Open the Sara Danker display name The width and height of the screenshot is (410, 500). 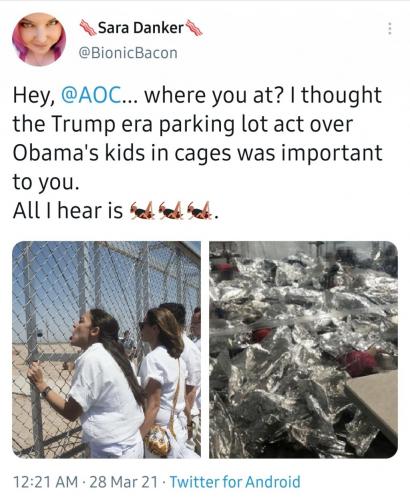(x=141, y=28)
